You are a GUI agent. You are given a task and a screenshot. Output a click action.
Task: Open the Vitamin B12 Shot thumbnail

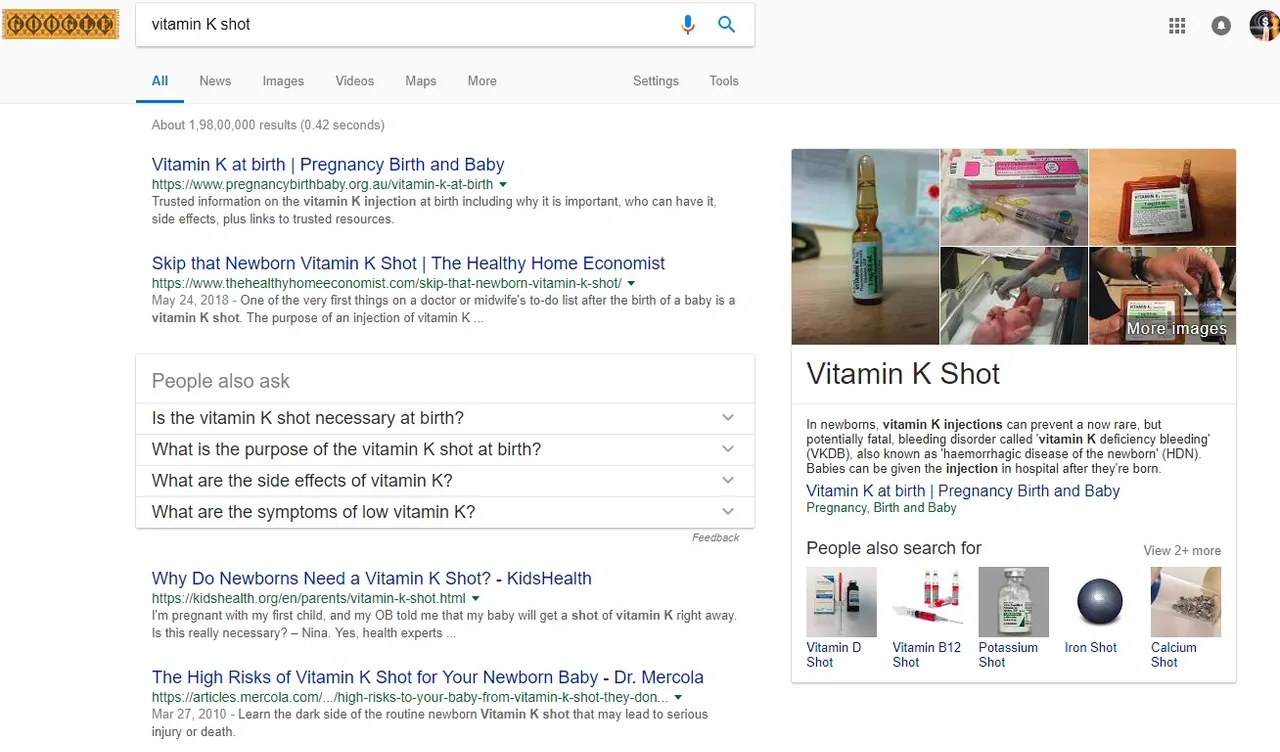click(928, 602)
